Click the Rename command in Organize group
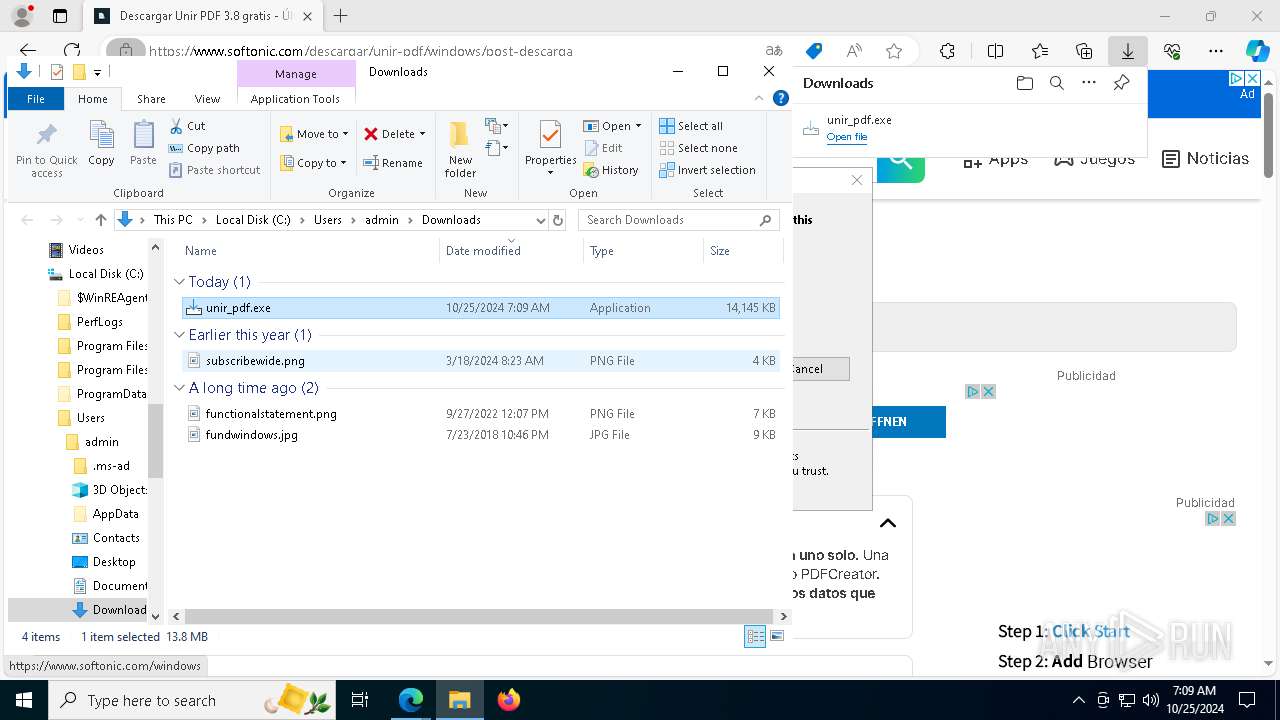The image size is (1280, 720). click(x=393, y=163)
